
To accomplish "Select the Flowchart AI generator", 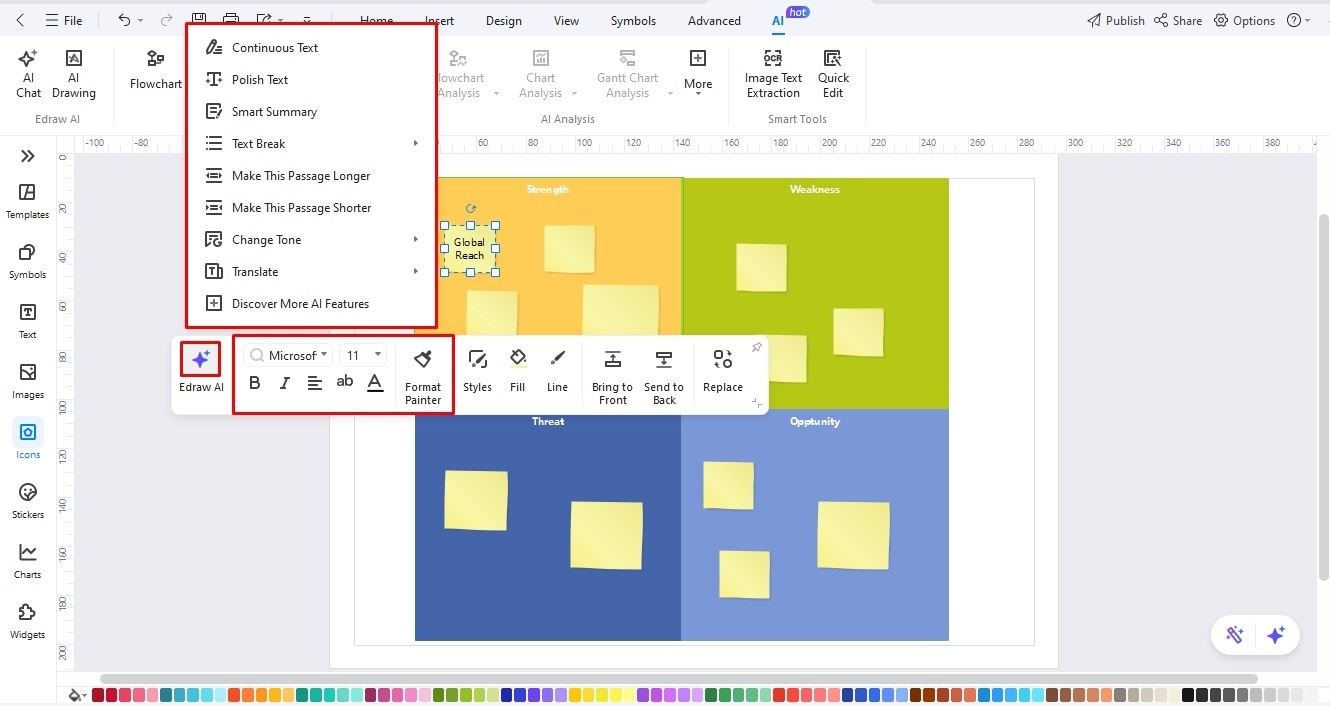I will (x=156, y=70).
